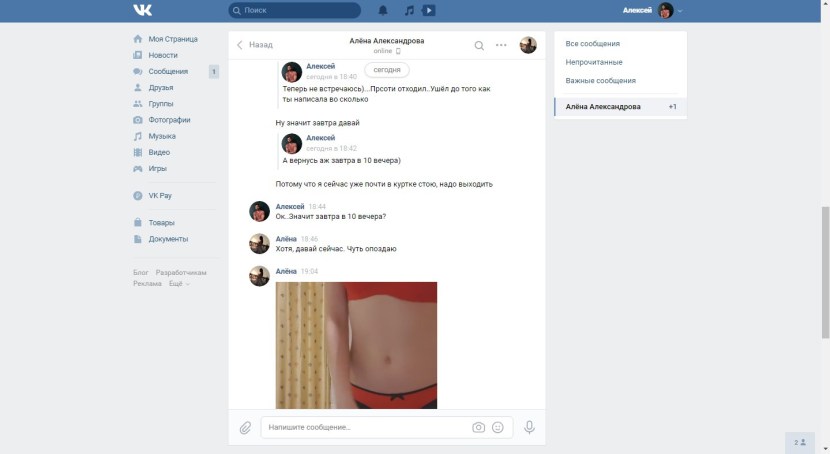Open the notifications bell
The width and height of the screenshot is (830, 454).
point(382,11)
